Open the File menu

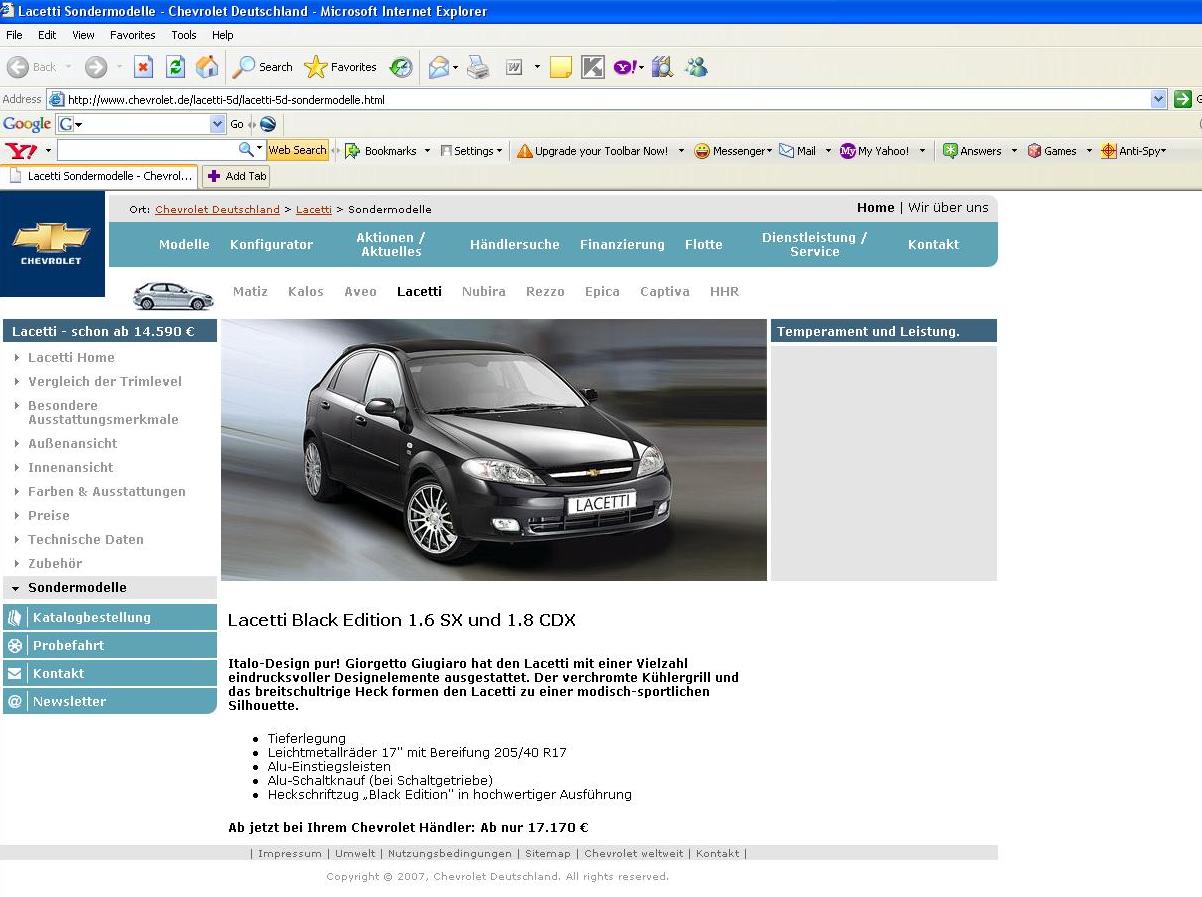click(14, 35)
